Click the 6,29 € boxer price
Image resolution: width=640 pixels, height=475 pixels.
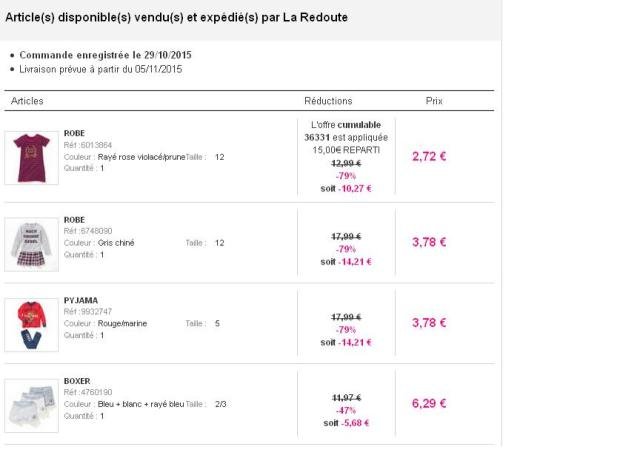[429, 403]
